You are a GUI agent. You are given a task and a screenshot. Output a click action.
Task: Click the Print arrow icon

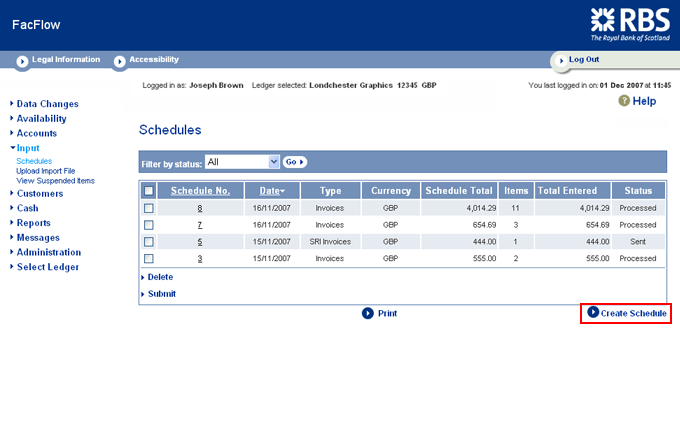[x=368, y=313]
